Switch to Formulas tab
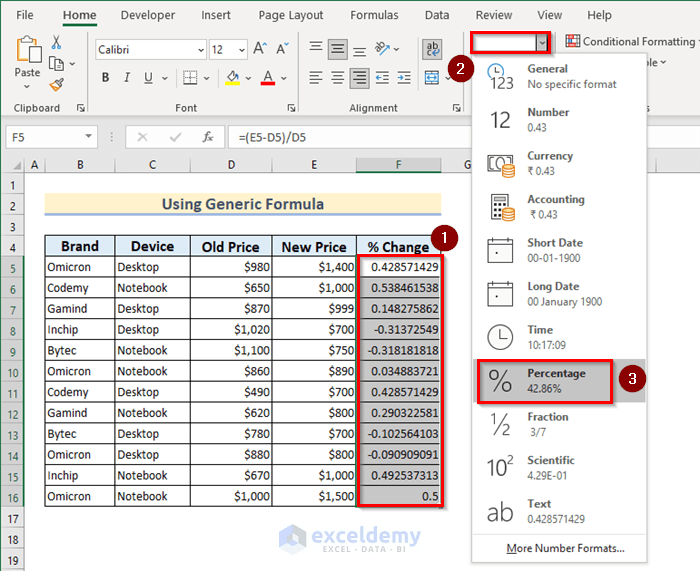Viewport: 700px width, 571px height. (374, 15)
